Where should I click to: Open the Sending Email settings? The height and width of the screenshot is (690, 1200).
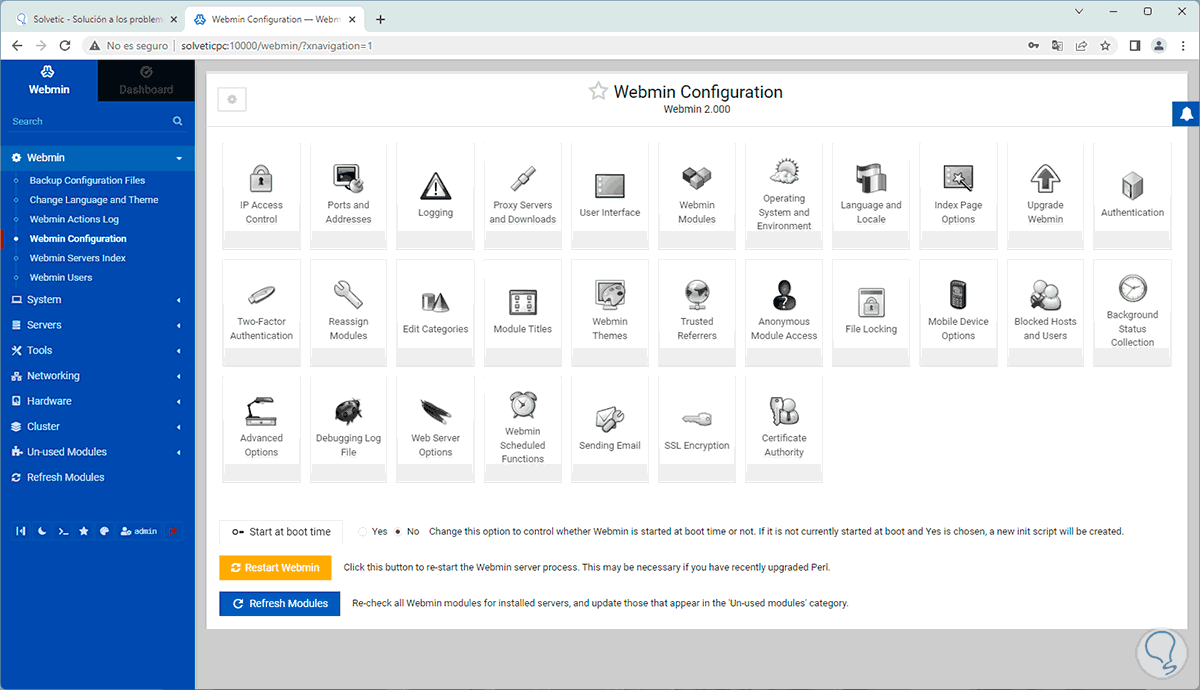(610, 430)
